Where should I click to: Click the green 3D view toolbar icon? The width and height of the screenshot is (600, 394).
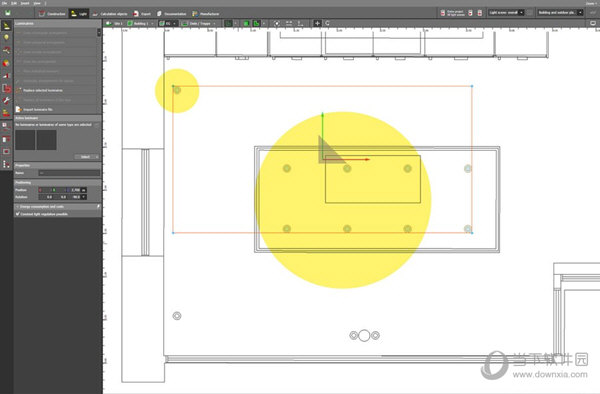click(246, 23)
